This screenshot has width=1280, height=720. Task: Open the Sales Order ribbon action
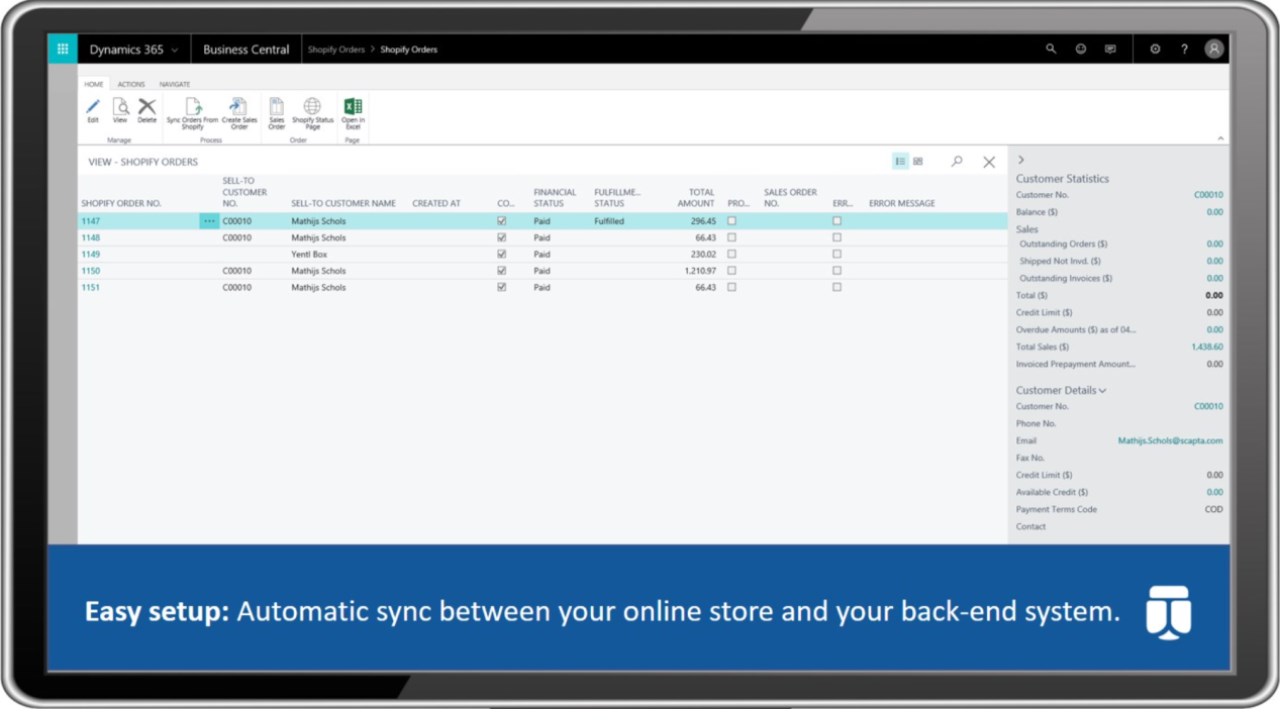[x=277, y=113]
